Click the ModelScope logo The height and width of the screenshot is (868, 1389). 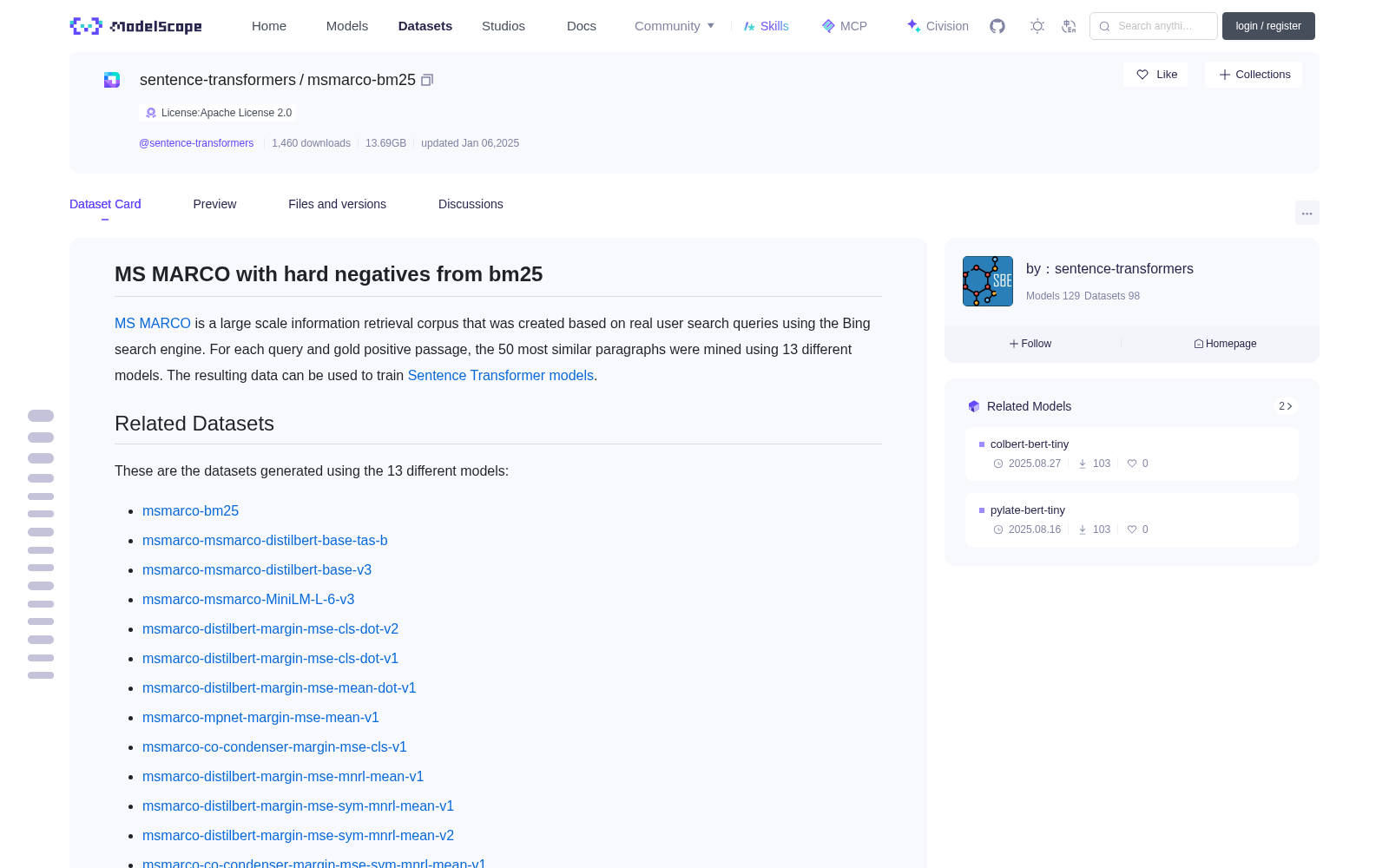click(136, 26)
